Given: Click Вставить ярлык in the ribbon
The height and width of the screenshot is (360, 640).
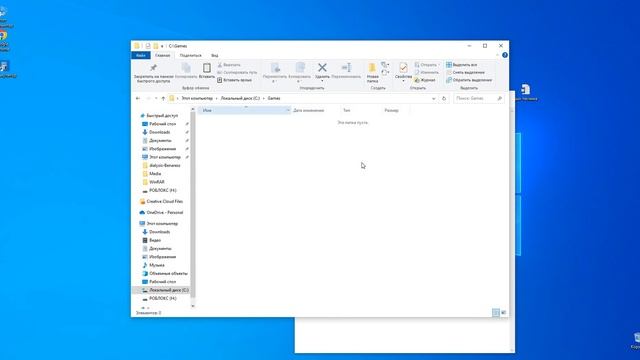Looking at the screenshot, I should (x=234, y=80).
